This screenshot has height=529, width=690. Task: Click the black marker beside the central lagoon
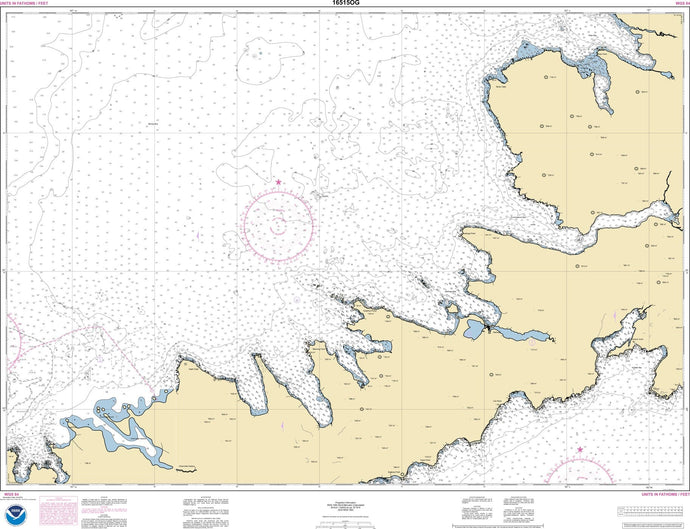coord(488,327)
